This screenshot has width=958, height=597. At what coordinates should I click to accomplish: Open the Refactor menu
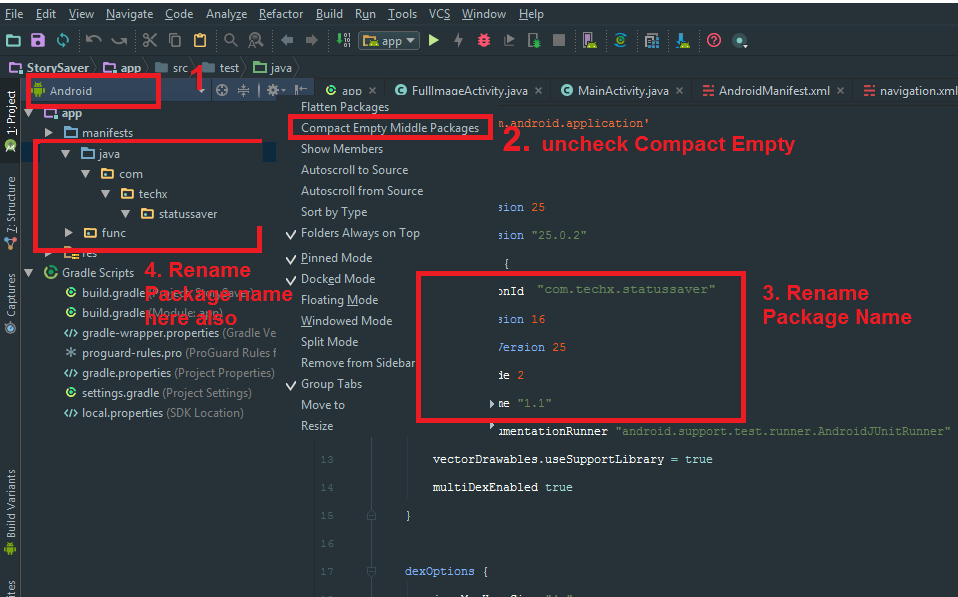(280, 13)
